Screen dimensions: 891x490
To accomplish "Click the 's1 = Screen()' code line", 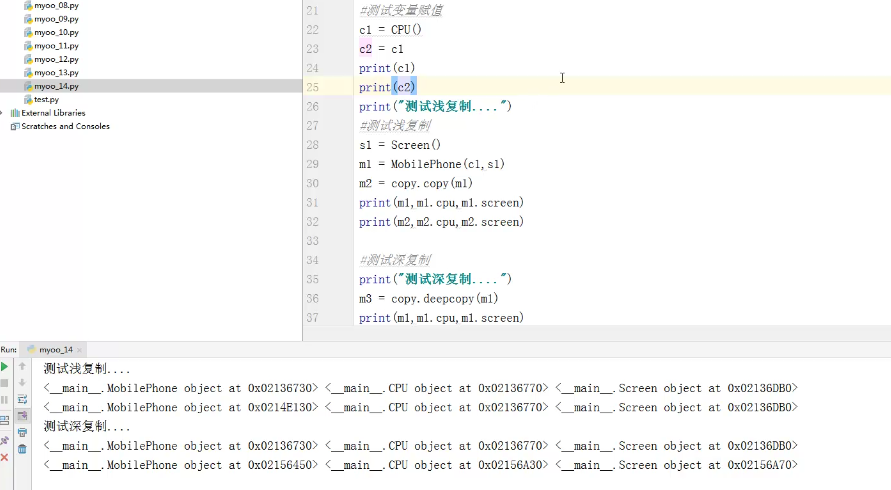I will tap(400, 145).
